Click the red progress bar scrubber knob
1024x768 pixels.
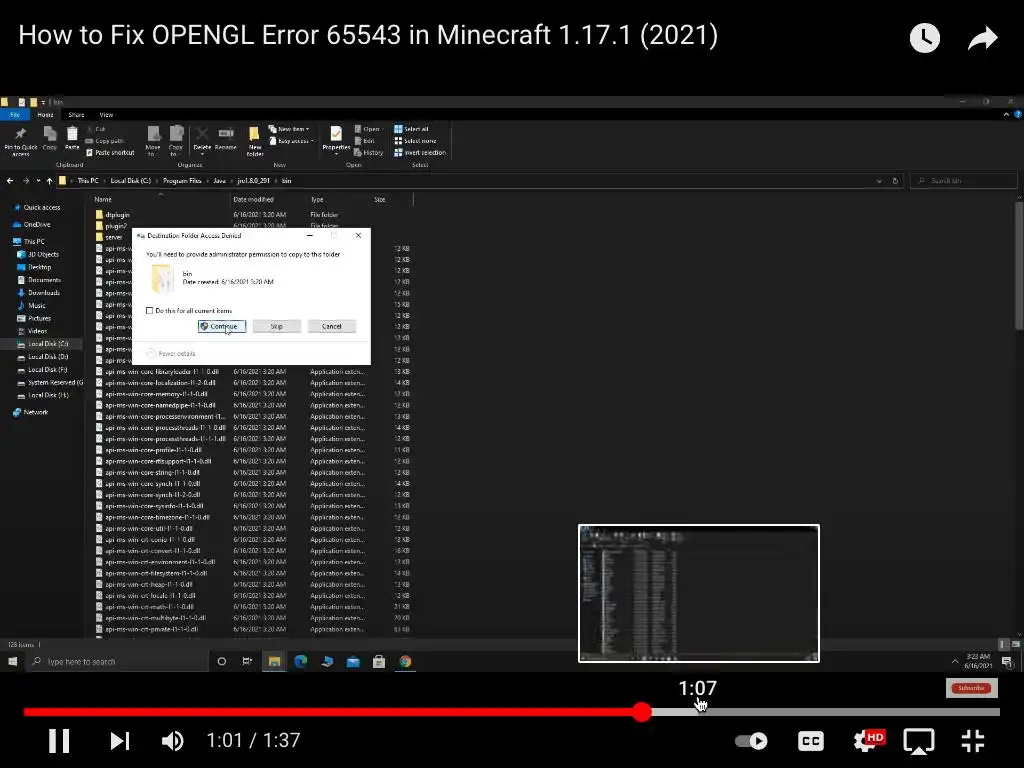click(x=642, y=712)
